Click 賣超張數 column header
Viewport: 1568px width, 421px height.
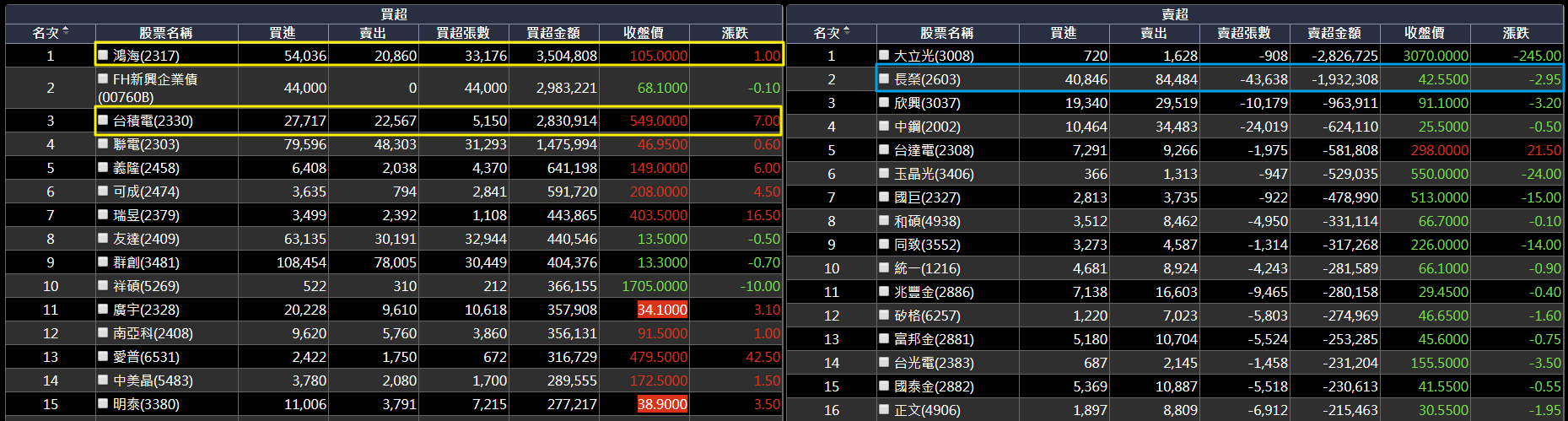click(x=1244, y=33)
